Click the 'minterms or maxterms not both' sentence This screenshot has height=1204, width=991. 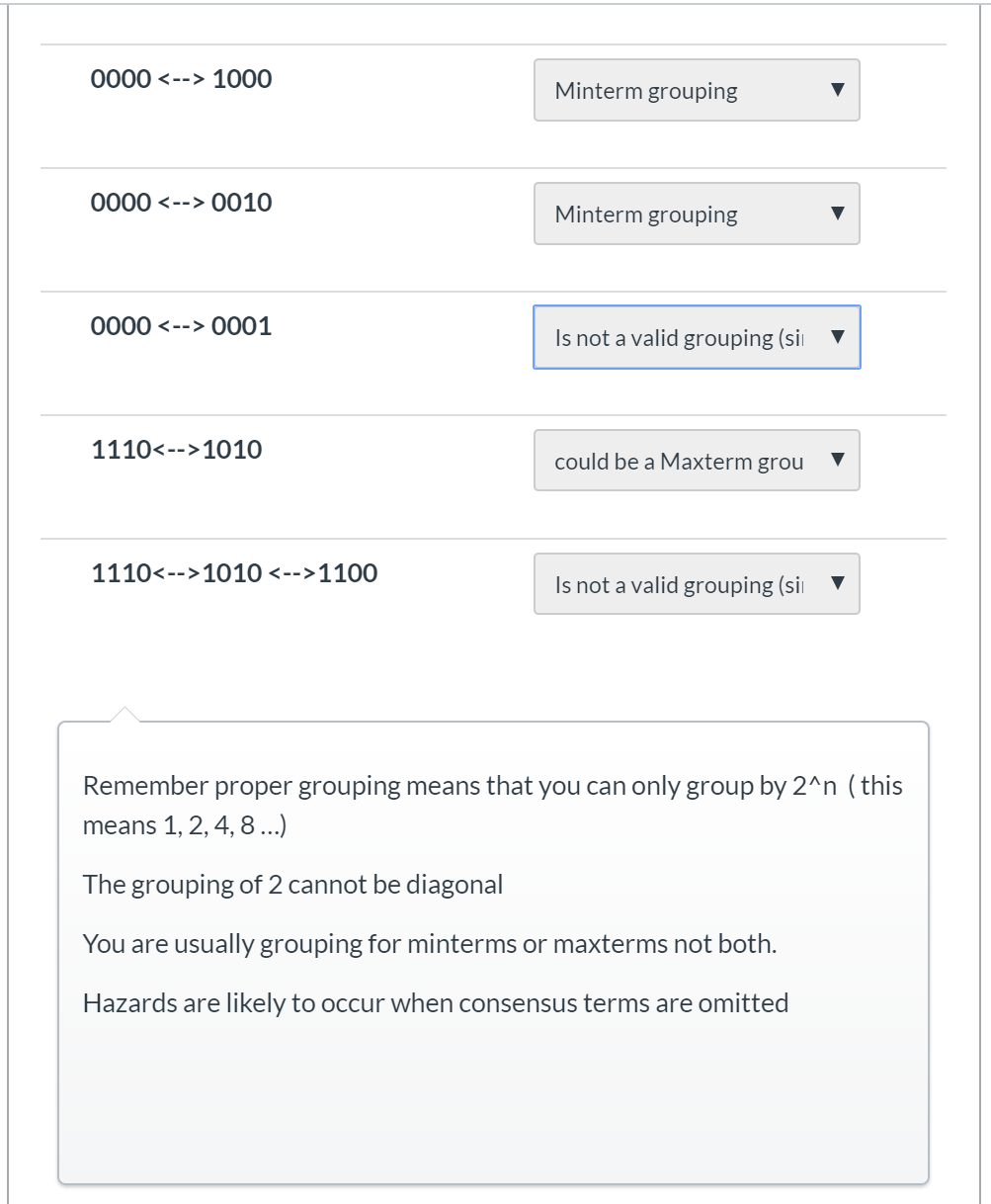tap(429, 943)
